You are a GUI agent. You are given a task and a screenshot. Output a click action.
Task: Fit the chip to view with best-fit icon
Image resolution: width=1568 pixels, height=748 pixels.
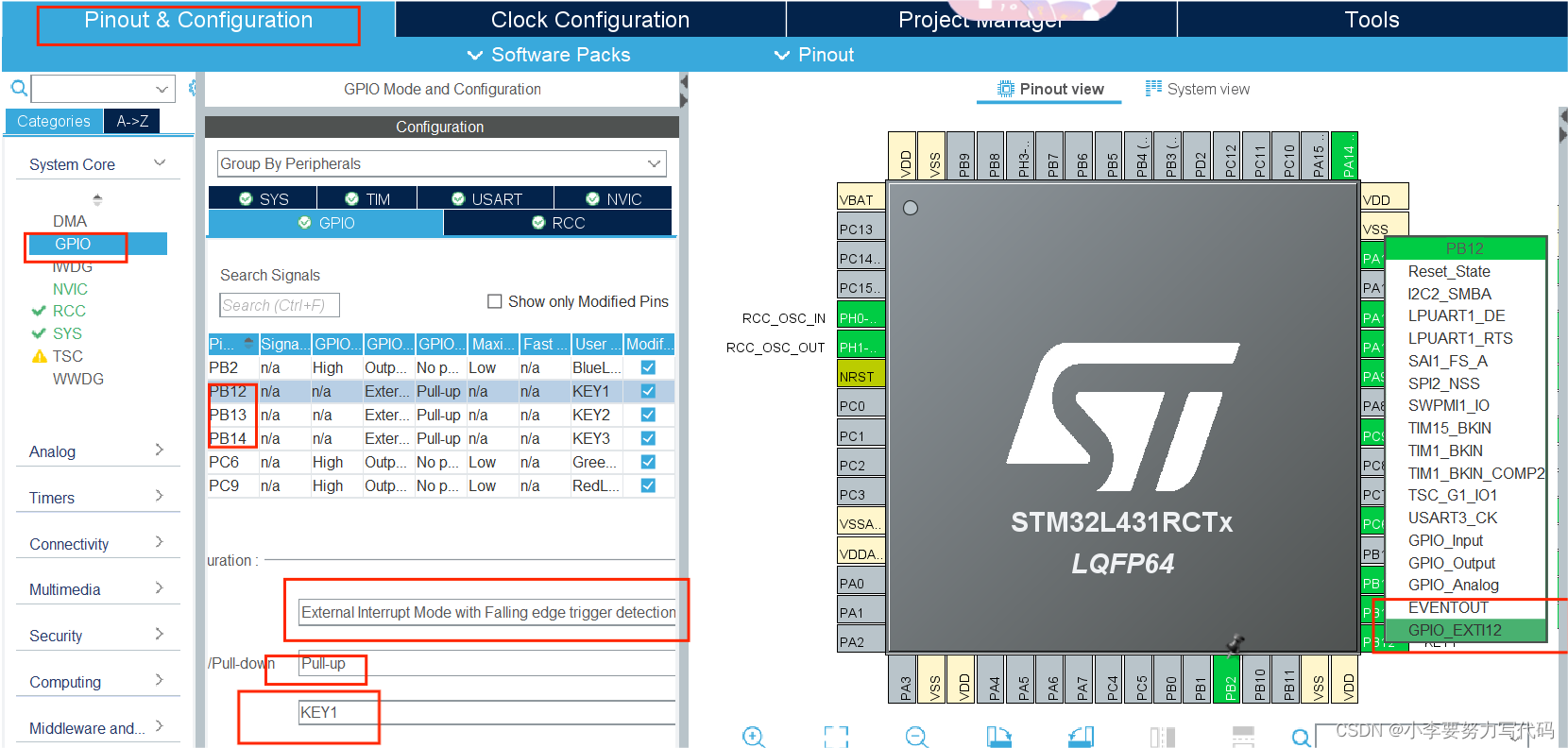[x=836, y=737]
